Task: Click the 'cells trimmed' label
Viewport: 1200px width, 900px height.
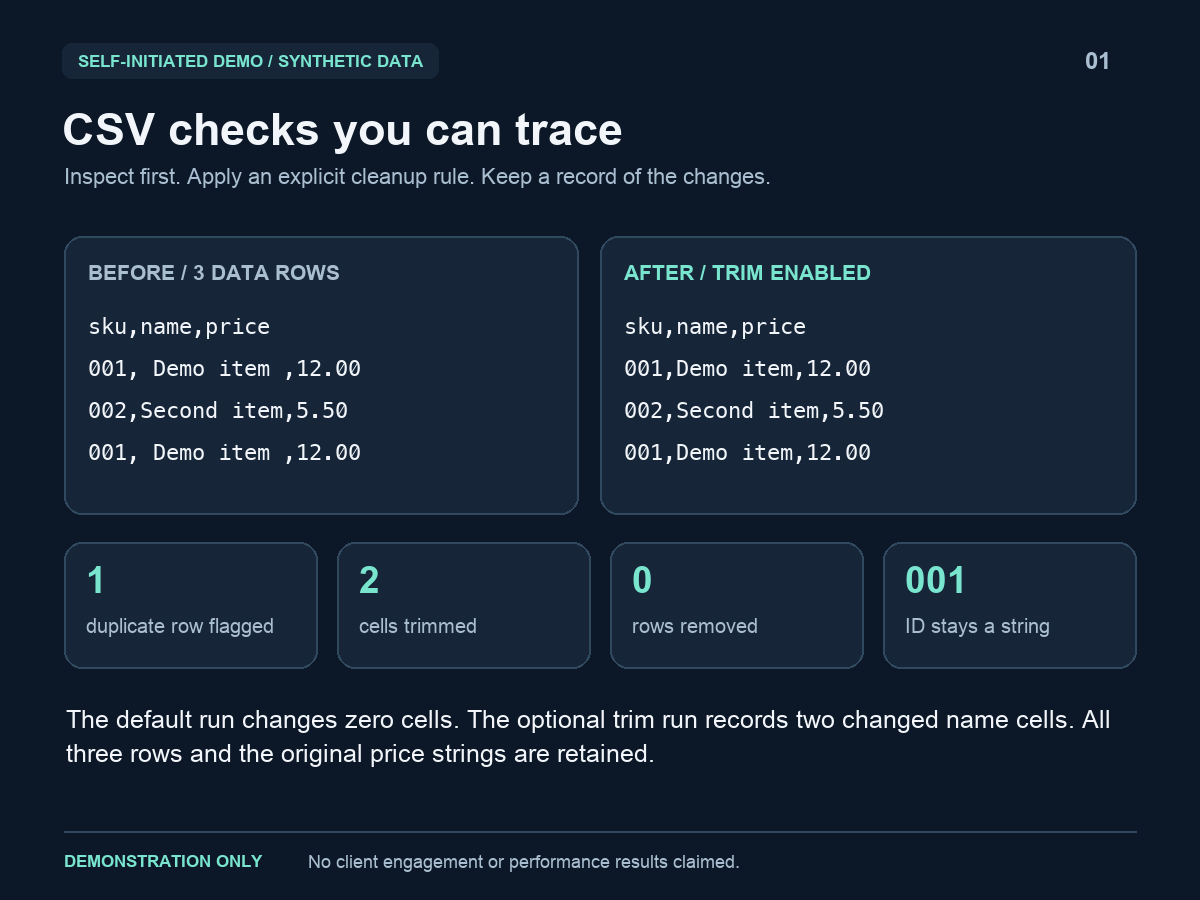Action: coord(418,626)
